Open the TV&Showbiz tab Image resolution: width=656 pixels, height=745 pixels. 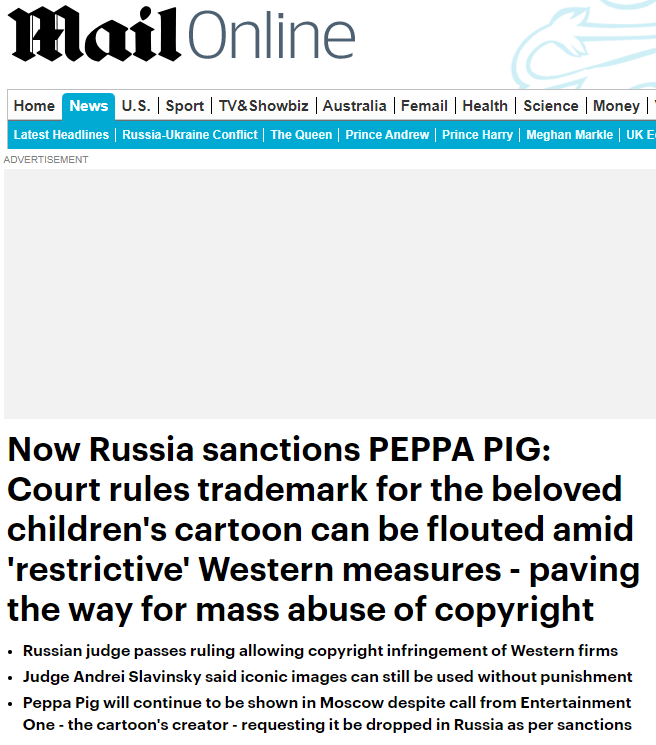(264, 106)
